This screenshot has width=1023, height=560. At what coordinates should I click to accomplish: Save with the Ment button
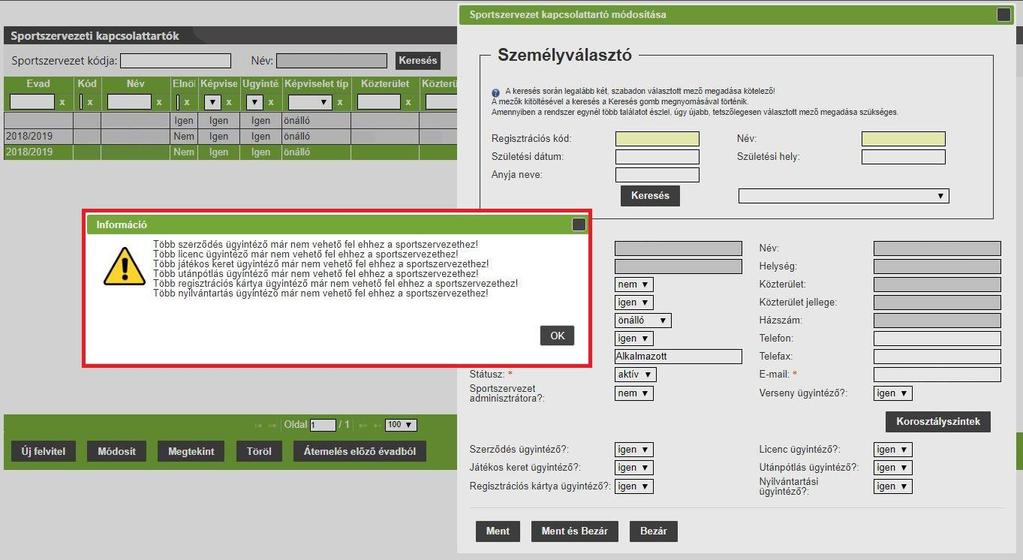498,531
